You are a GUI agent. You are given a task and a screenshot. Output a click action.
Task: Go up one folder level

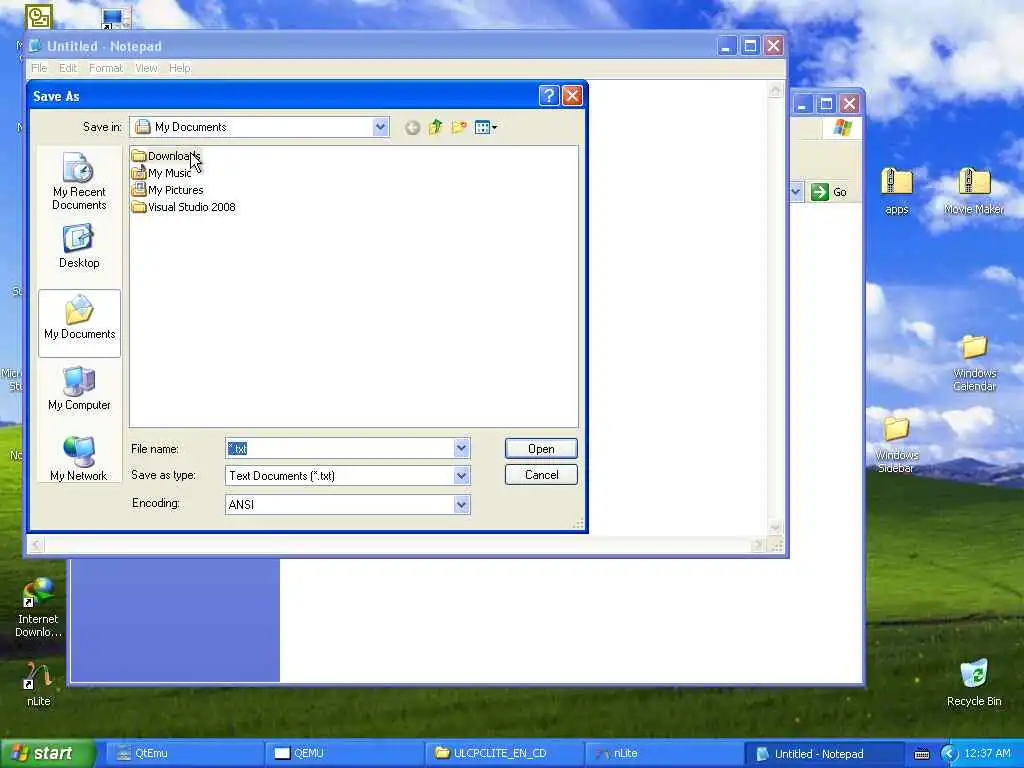436,127
